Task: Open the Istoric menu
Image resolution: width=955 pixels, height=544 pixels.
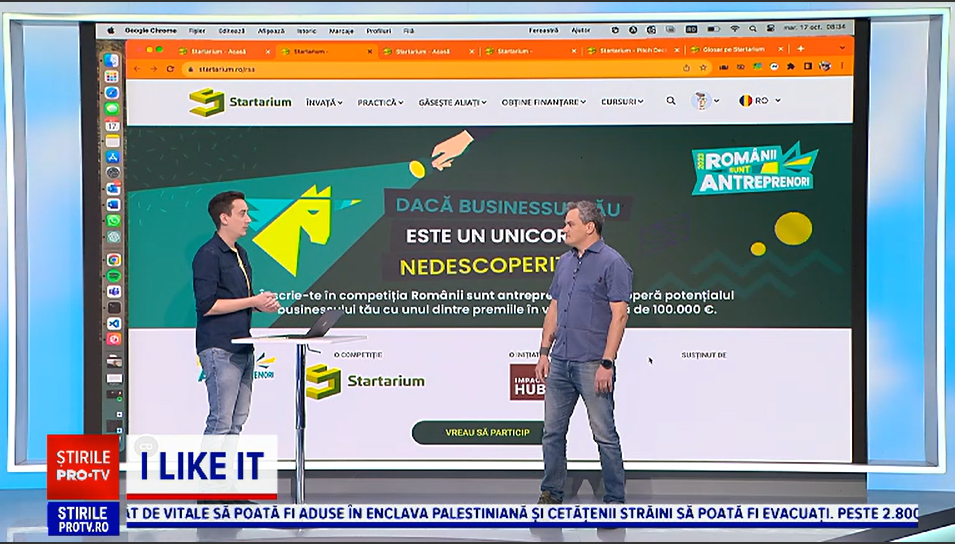Action: [x=306, y=30]
